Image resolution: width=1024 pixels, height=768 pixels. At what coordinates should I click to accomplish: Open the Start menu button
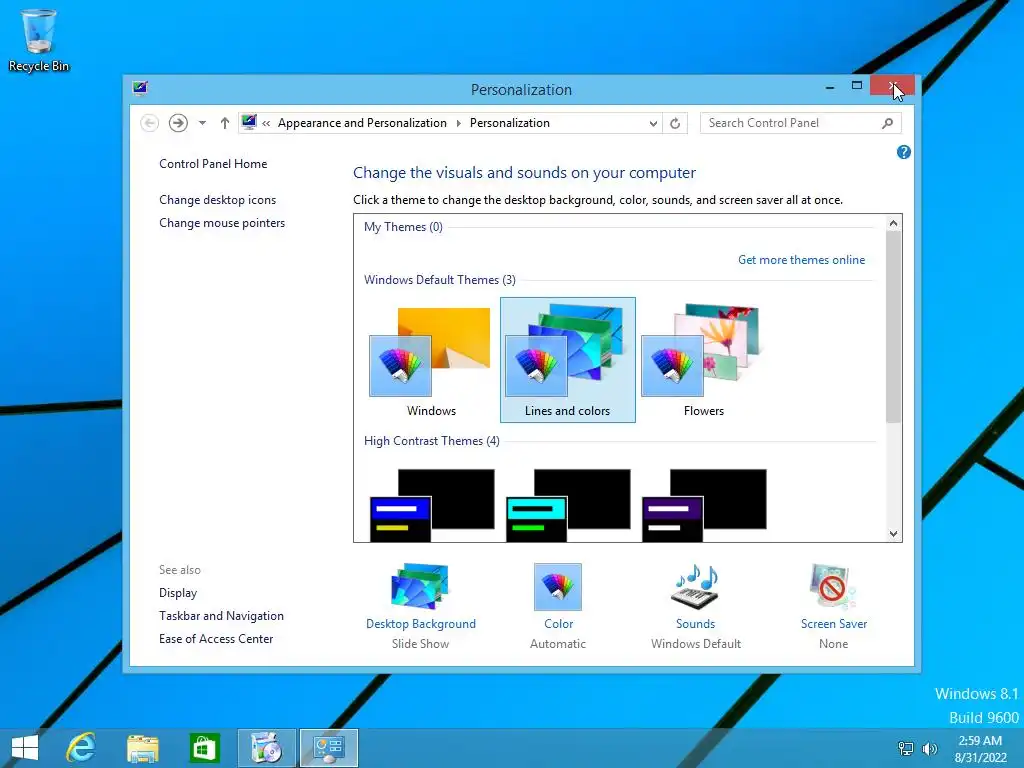25,748
